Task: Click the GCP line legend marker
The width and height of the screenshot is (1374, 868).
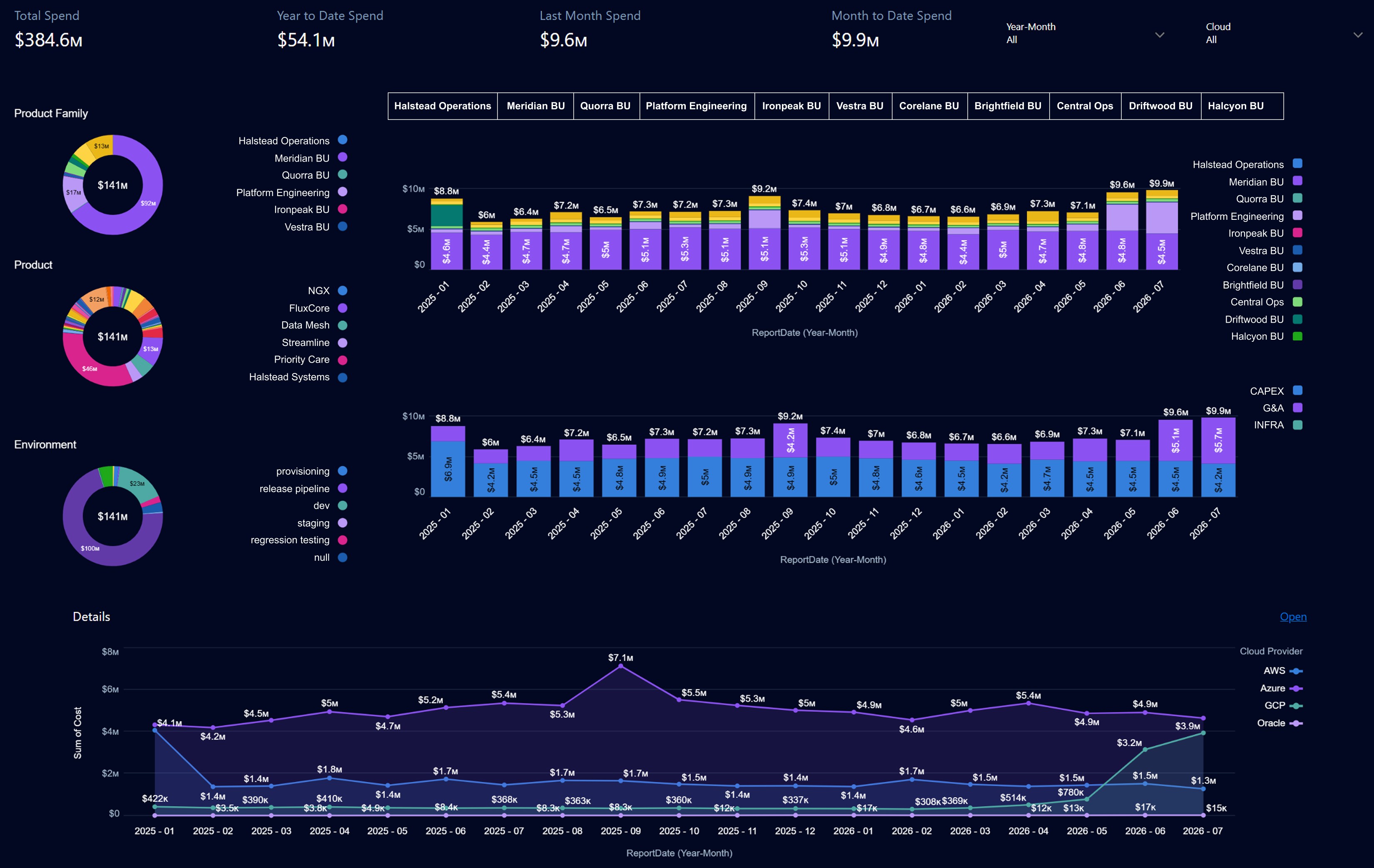Action: point(1296,706)
